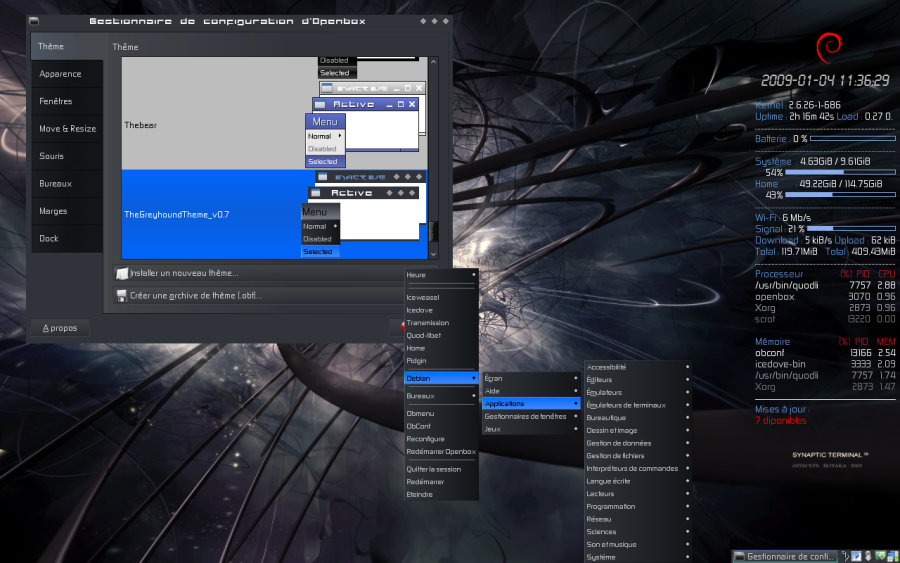The width and height of the screenshot is (900, 563).
Task: Switch to the Bureaux tab in the ObConf sidebar
Action: point(67,184)
